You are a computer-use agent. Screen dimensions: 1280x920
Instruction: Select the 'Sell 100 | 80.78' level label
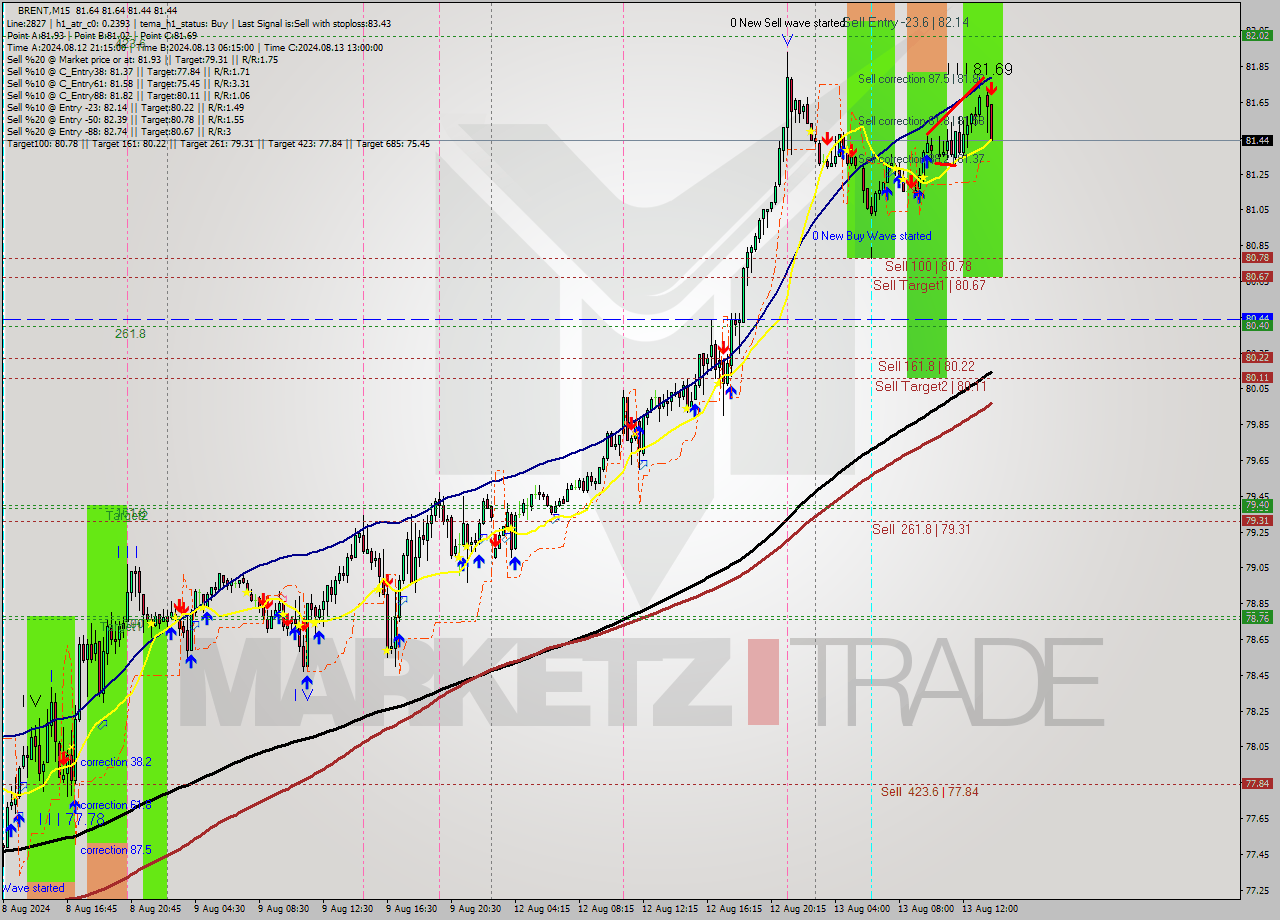tap(928, 266)
